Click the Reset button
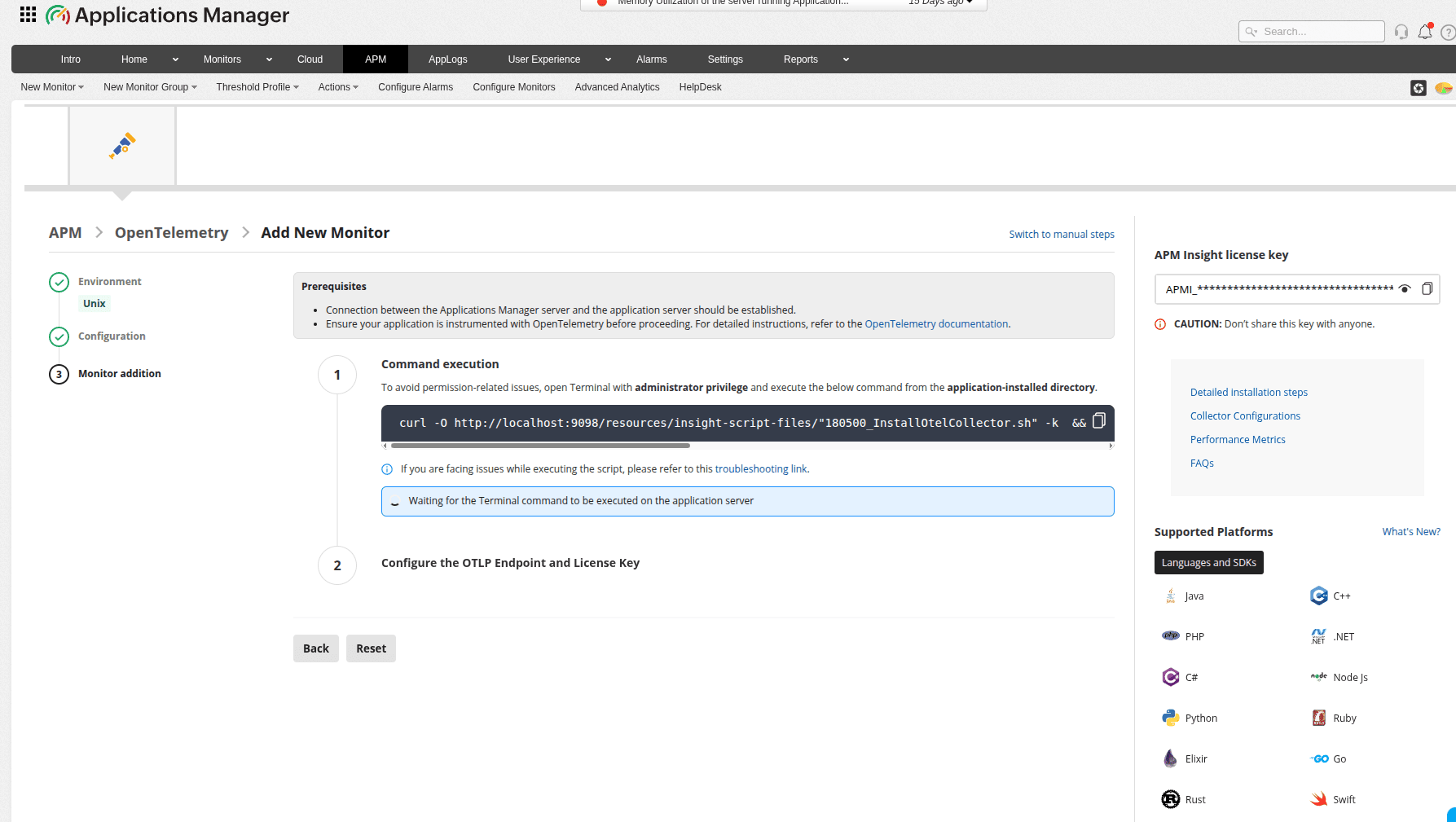The height and width of the screenshot is (822, 1456). (371, 648)
